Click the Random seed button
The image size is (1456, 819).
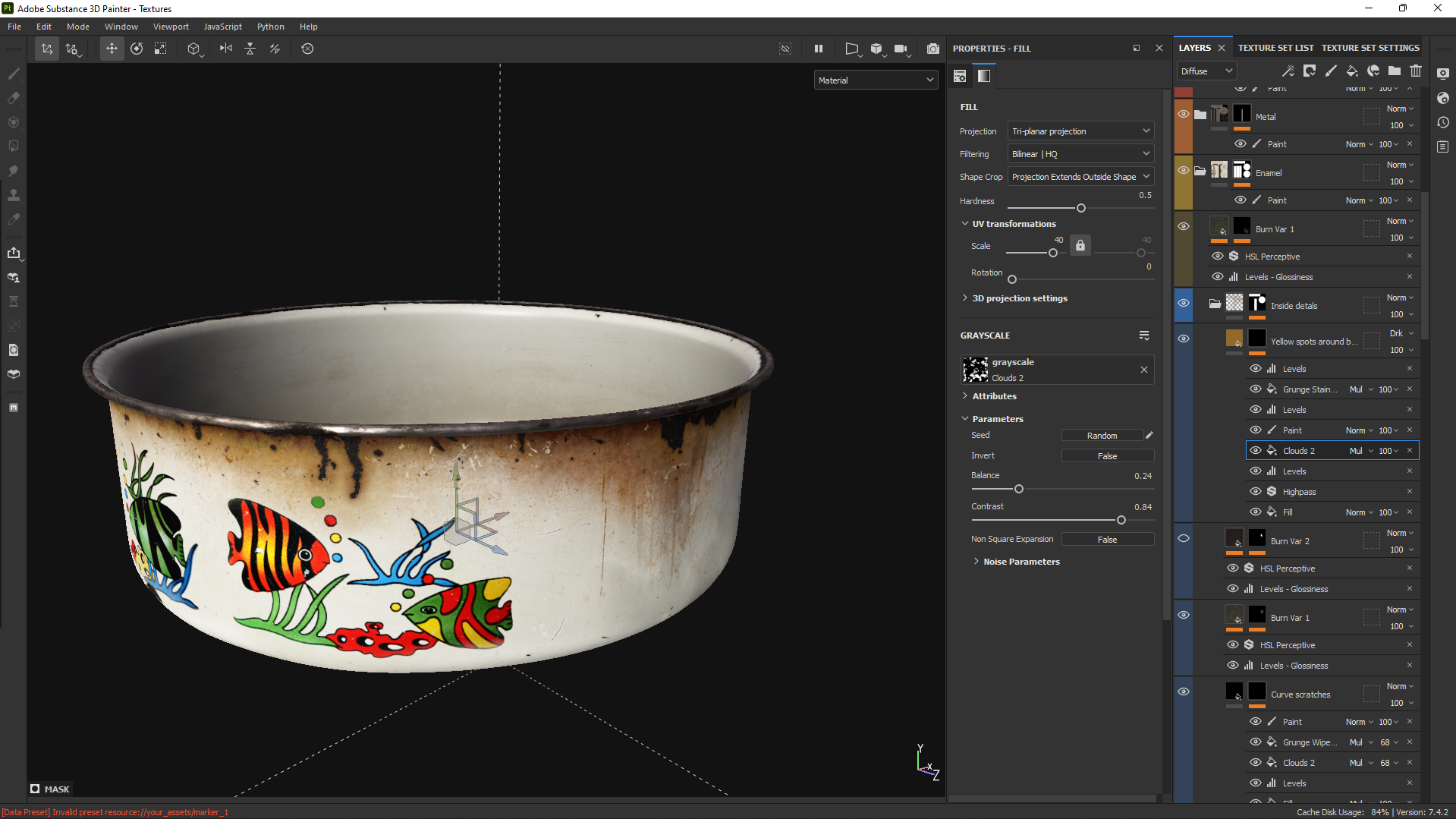pyautogui.click(x=1102, y=436)
